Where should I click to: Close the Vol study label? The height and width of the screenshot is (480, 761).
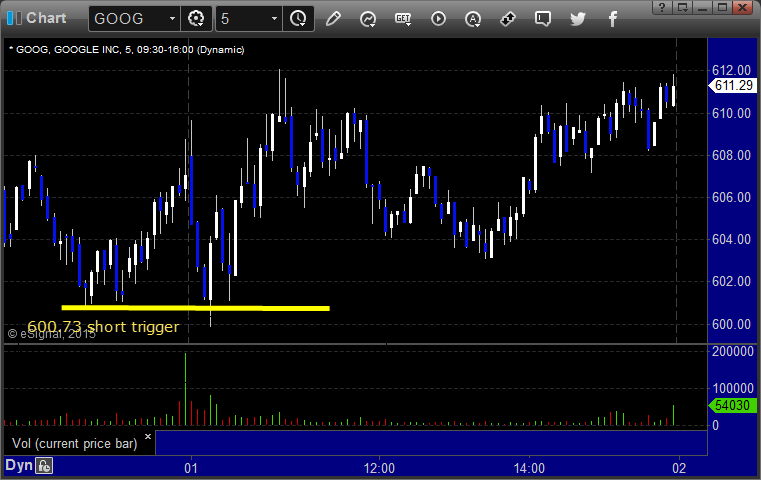tap(148, 436)
